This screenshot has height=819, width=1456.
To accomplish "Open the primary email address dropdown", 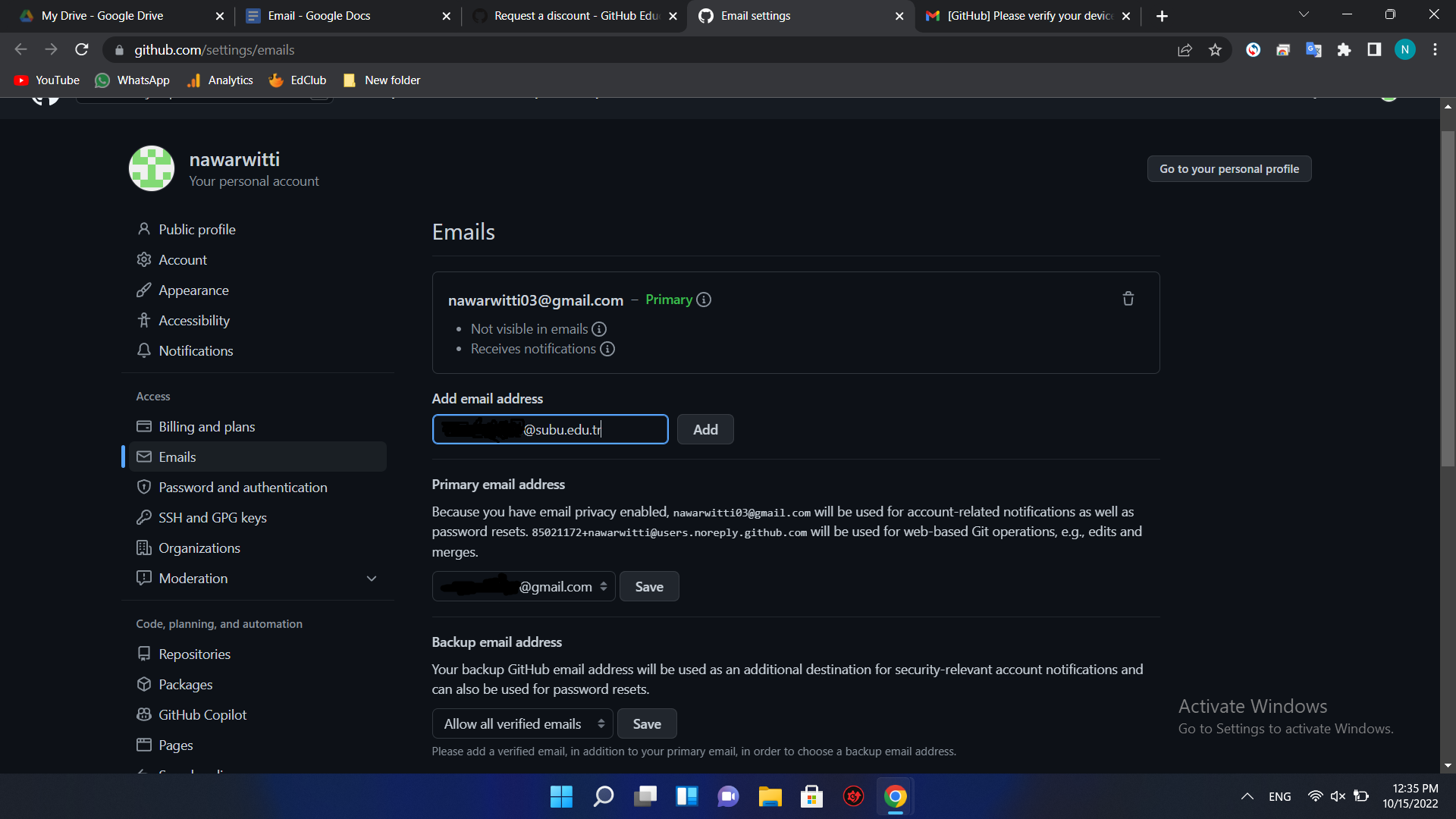I will (523, 586).
